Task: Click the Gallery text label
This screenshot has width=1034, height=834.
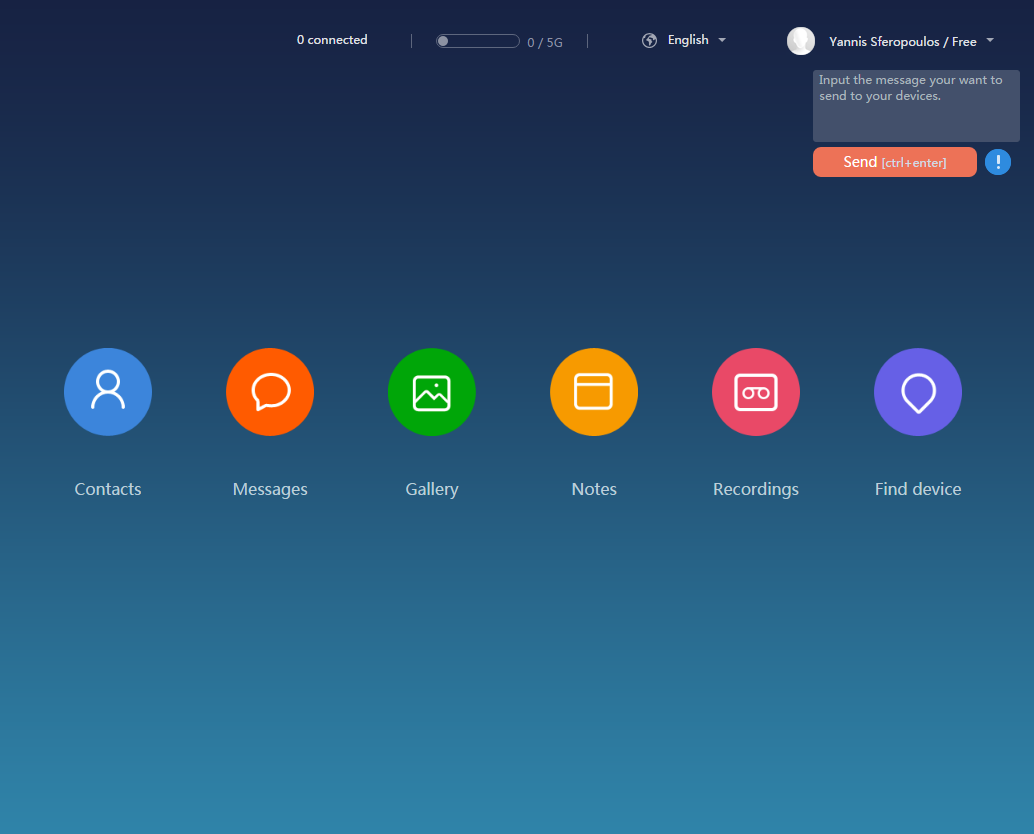Action: (x=432, y=489)
